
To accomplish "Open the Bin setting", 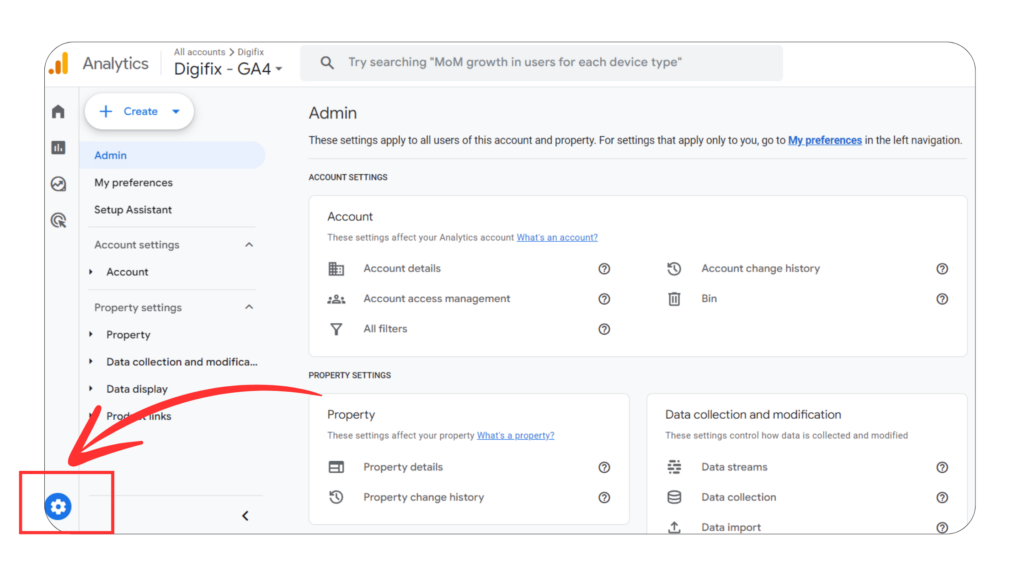I will (x=709, y=298).
